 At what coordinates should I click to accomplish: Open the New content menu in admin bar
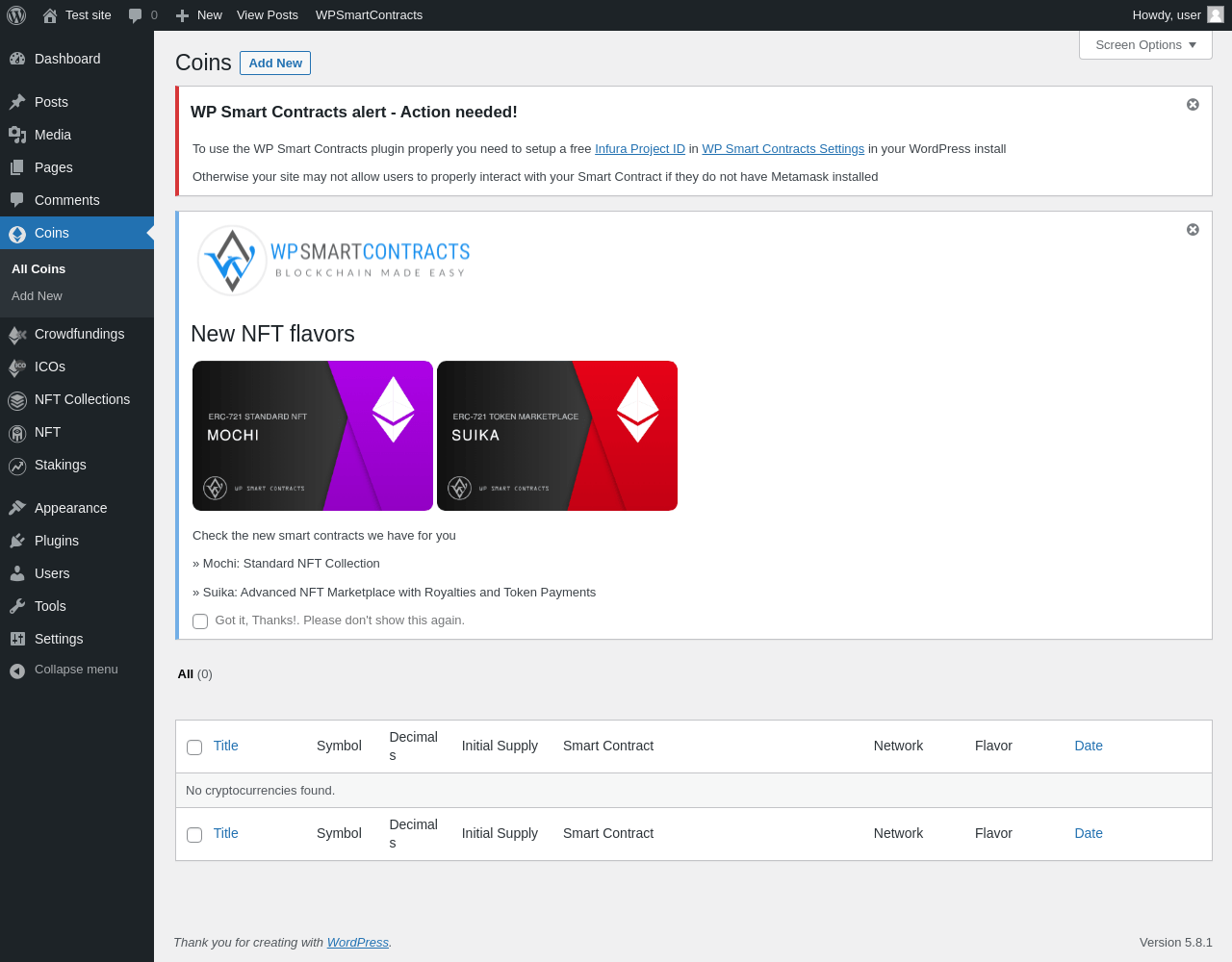(199, 15)
